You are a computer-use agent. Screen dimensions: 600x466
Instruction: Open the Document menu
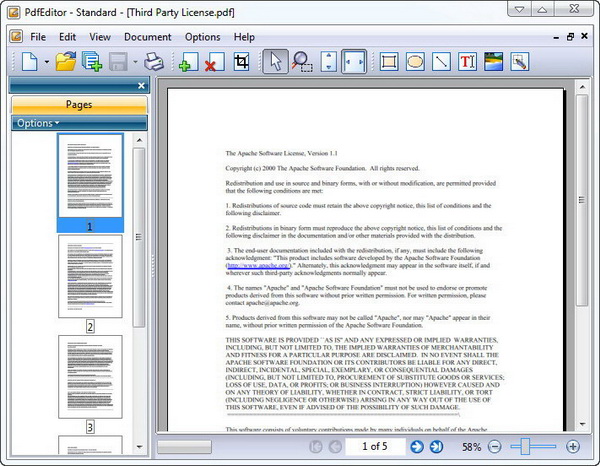(x=147, y=37)
